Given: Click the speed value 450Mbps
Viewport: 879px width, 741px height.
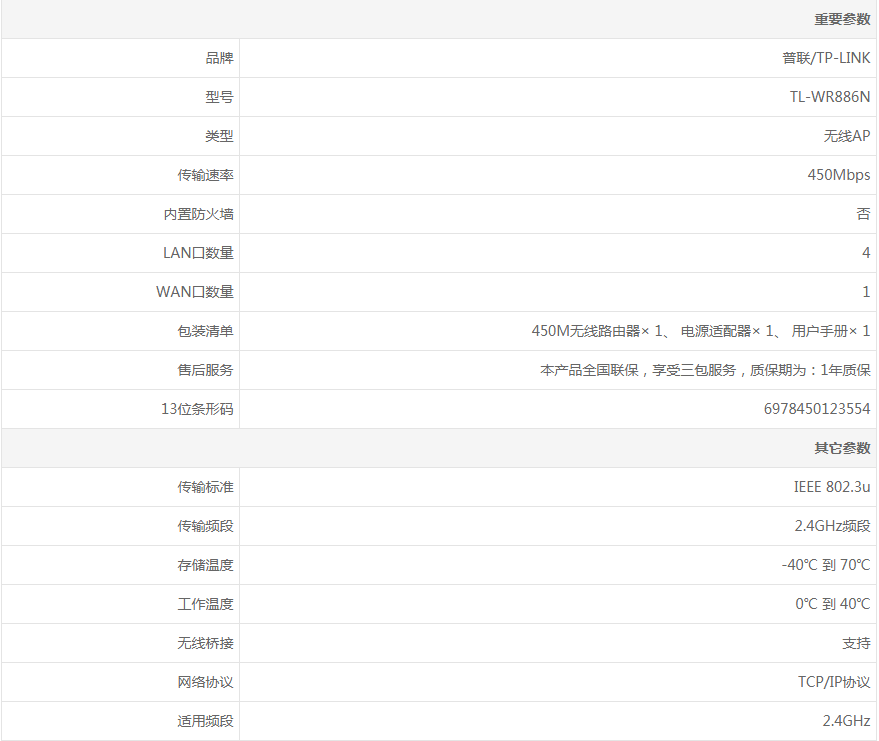Looking at the screenshot, I should pyautogui.click(x=839, y=175).
